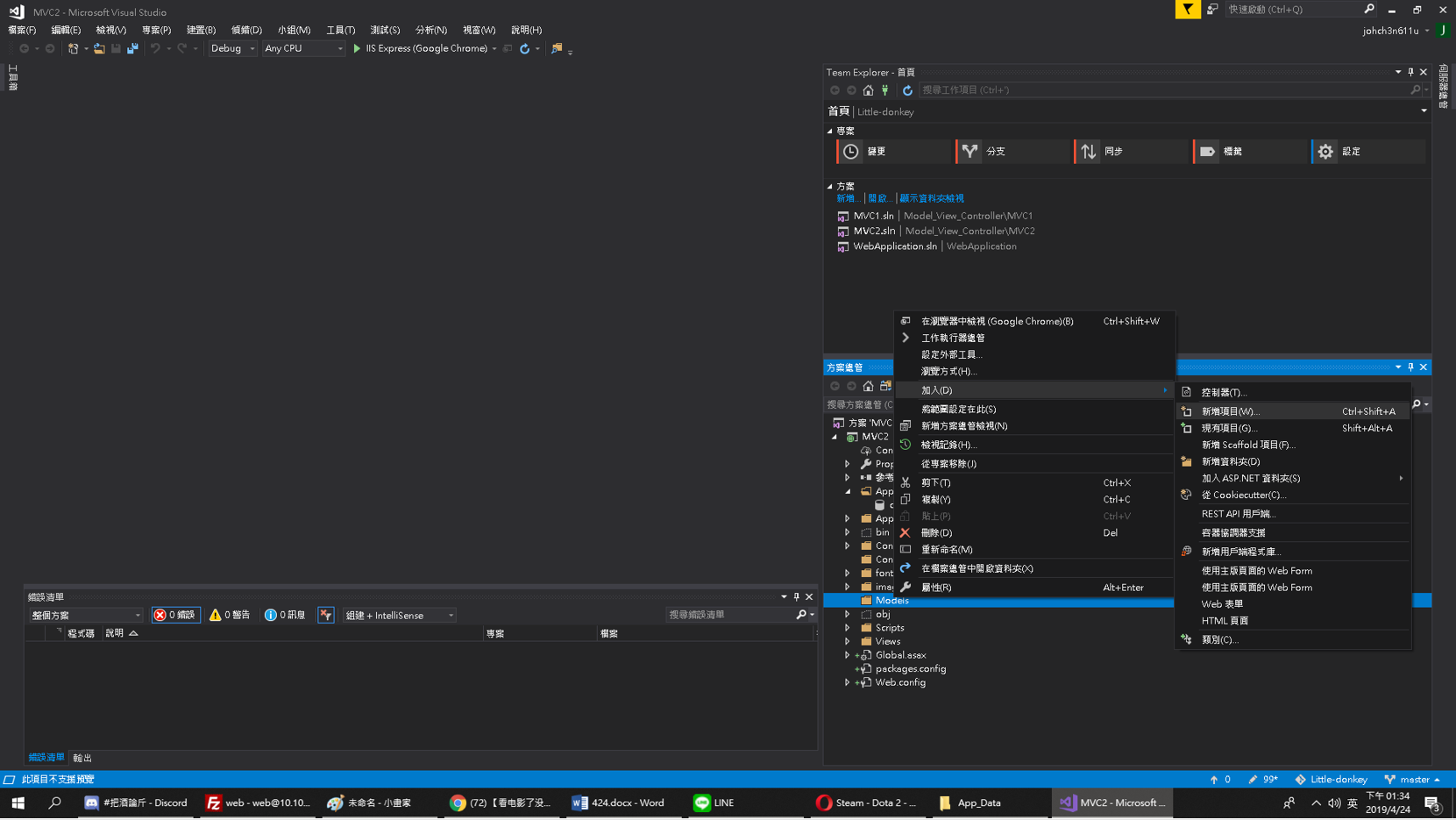The width and height of the screenshot is (1456, 820).
Task: Expand the Views folder node
Action: (x=848, y=642)
